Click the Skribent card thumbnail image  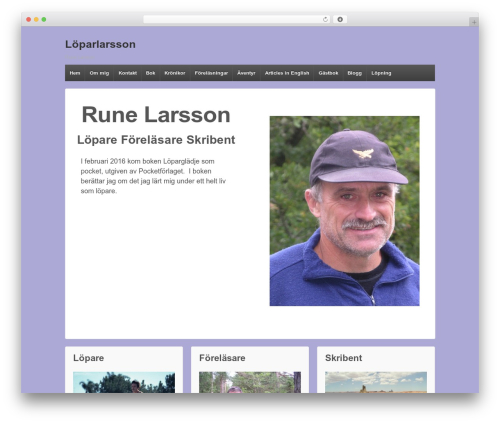point(376,382)
